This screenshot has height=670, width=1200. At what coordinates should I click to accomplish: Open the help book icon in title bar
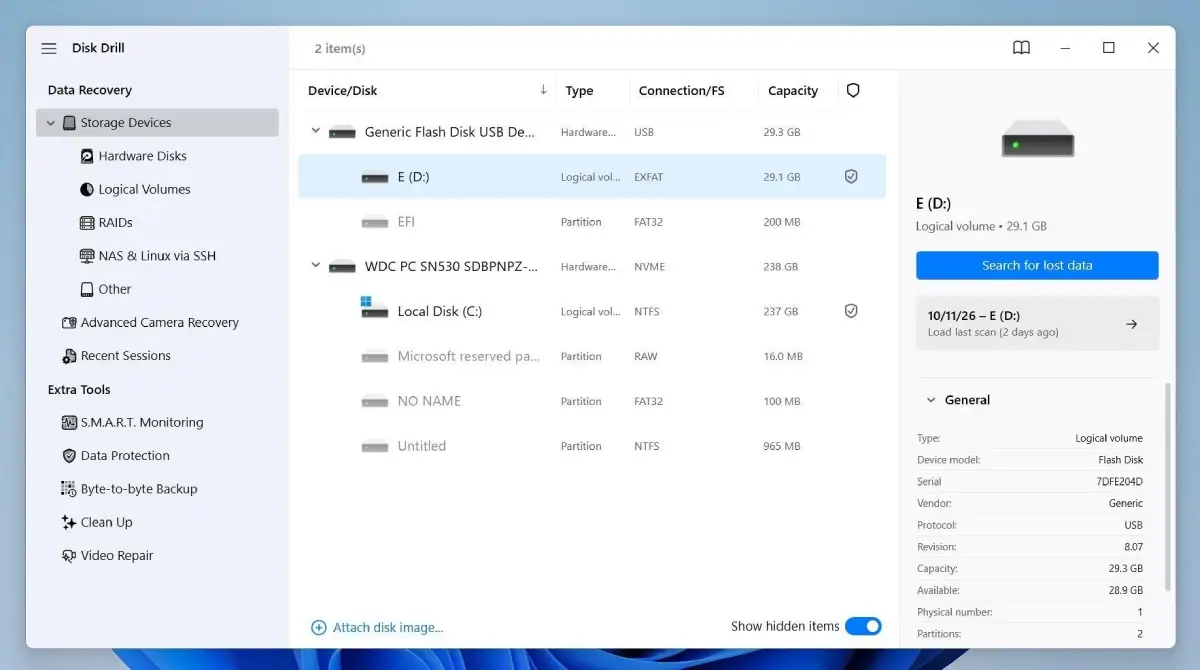1021,48
